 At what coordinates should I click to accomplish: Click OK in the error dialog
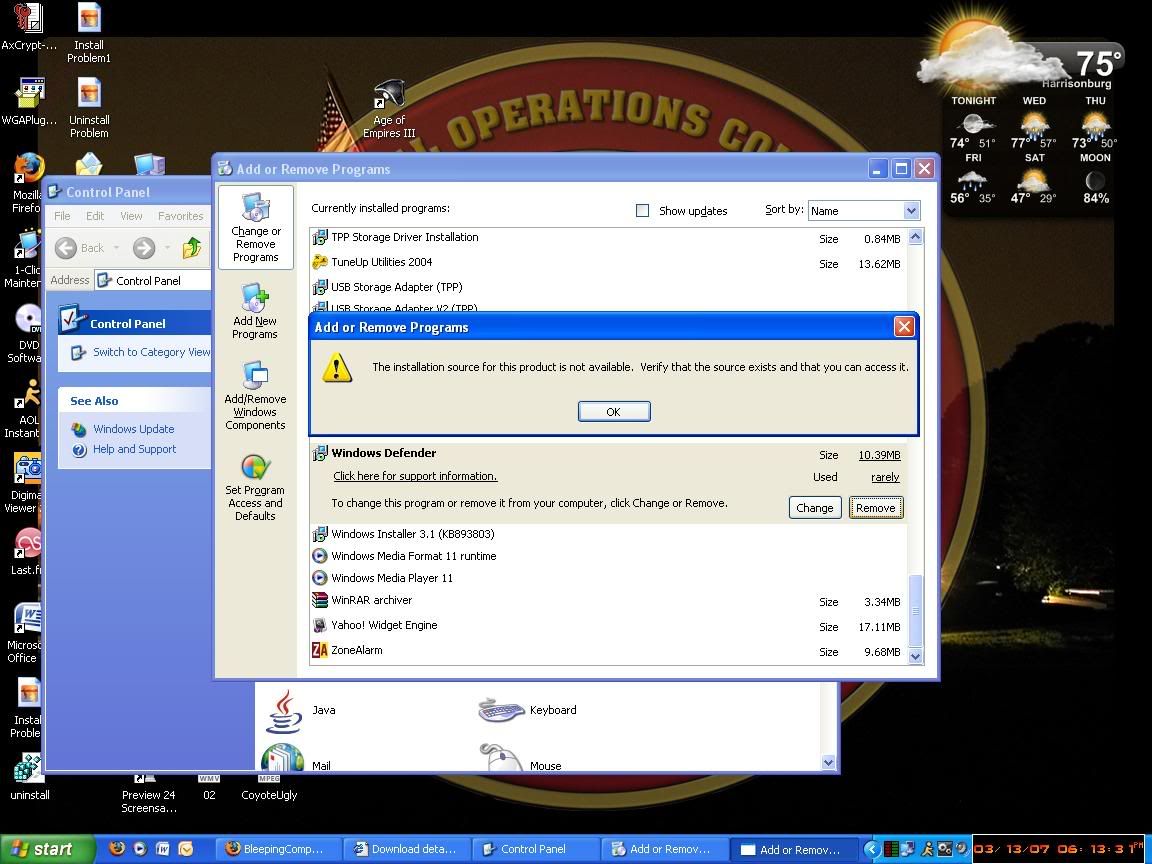point(613,411)
